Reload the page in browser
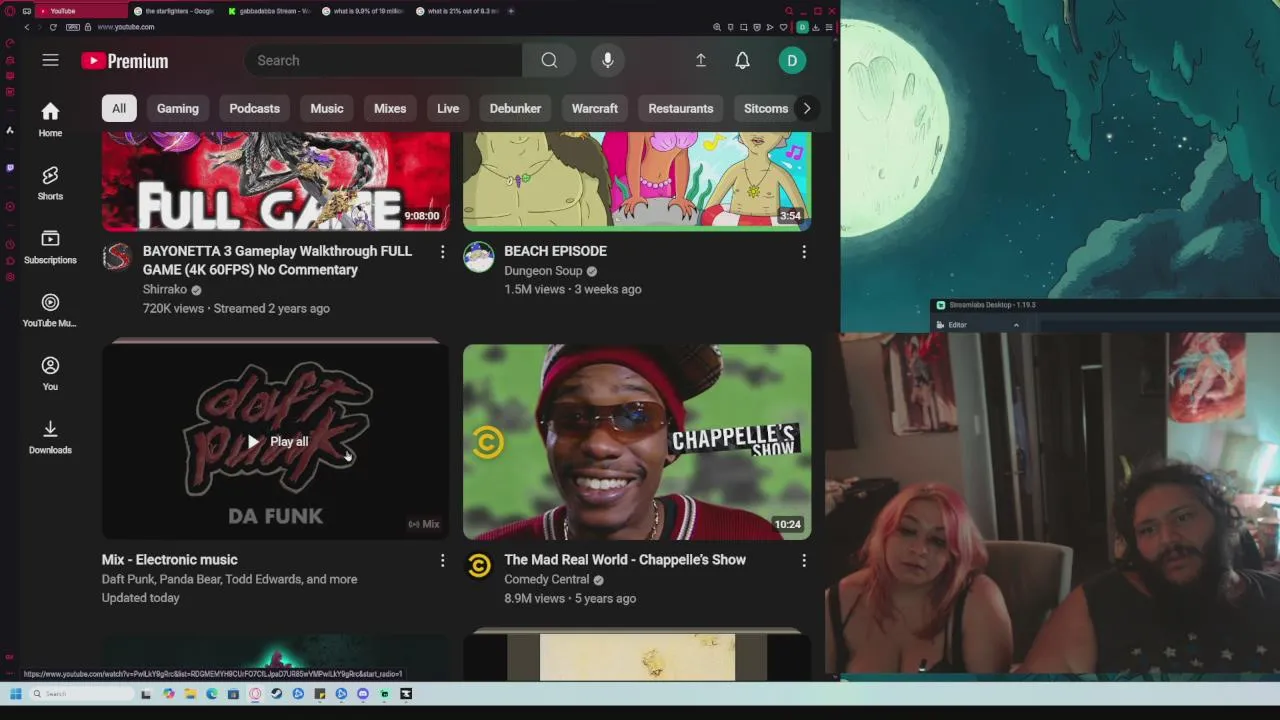This screenshot has width=1280, height=720. point(53,27)
